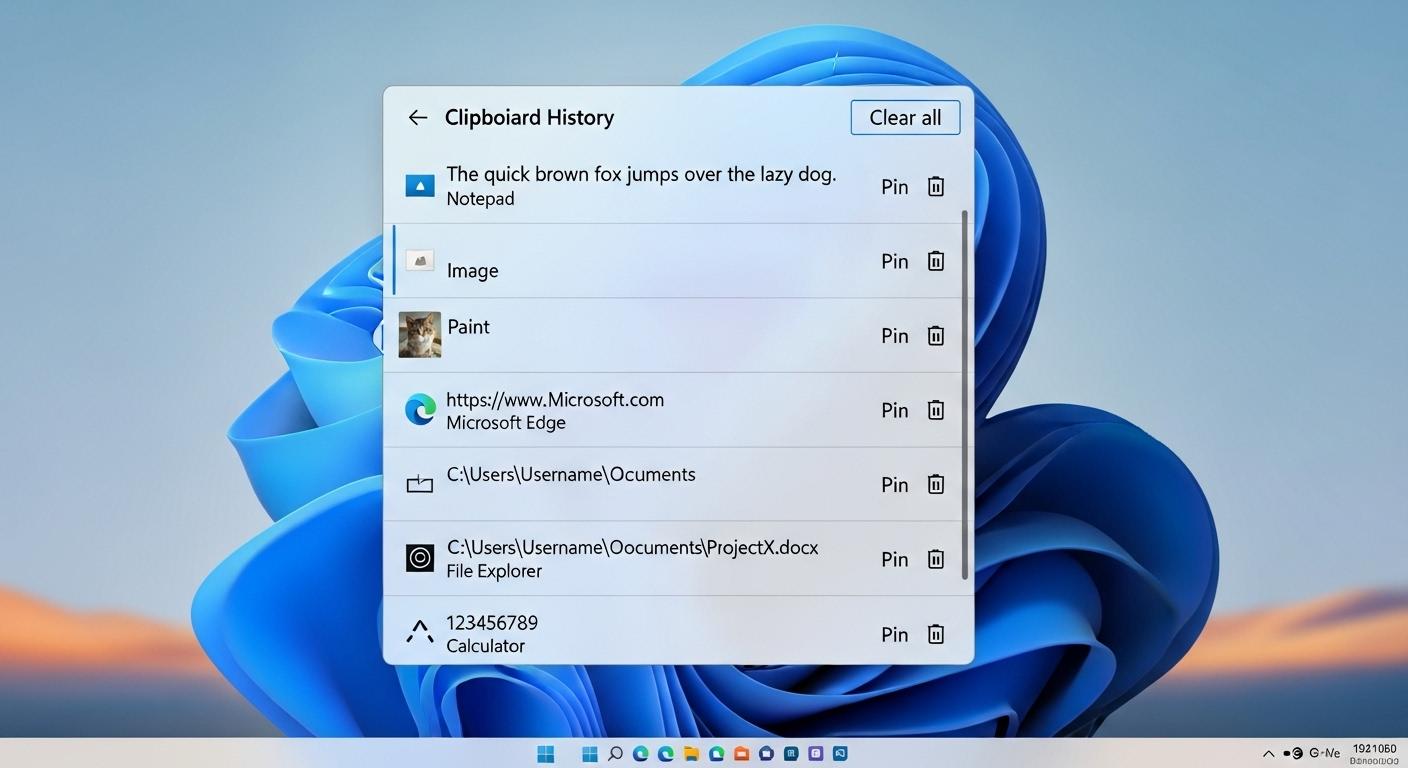1408x768 pixels.
Task: Select the image placeholder icon on the Image entry
Action: click(x=419, y=260)
